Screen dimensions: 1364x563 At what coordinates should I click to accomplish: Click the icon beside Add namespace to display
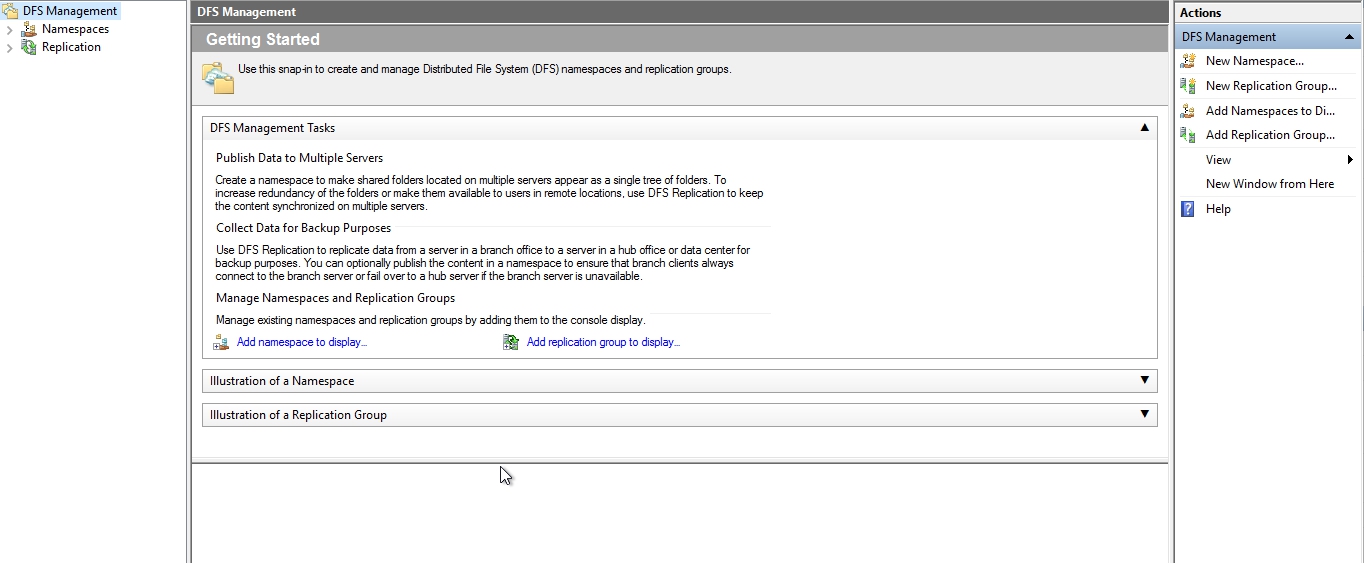[x=221, y=343]
